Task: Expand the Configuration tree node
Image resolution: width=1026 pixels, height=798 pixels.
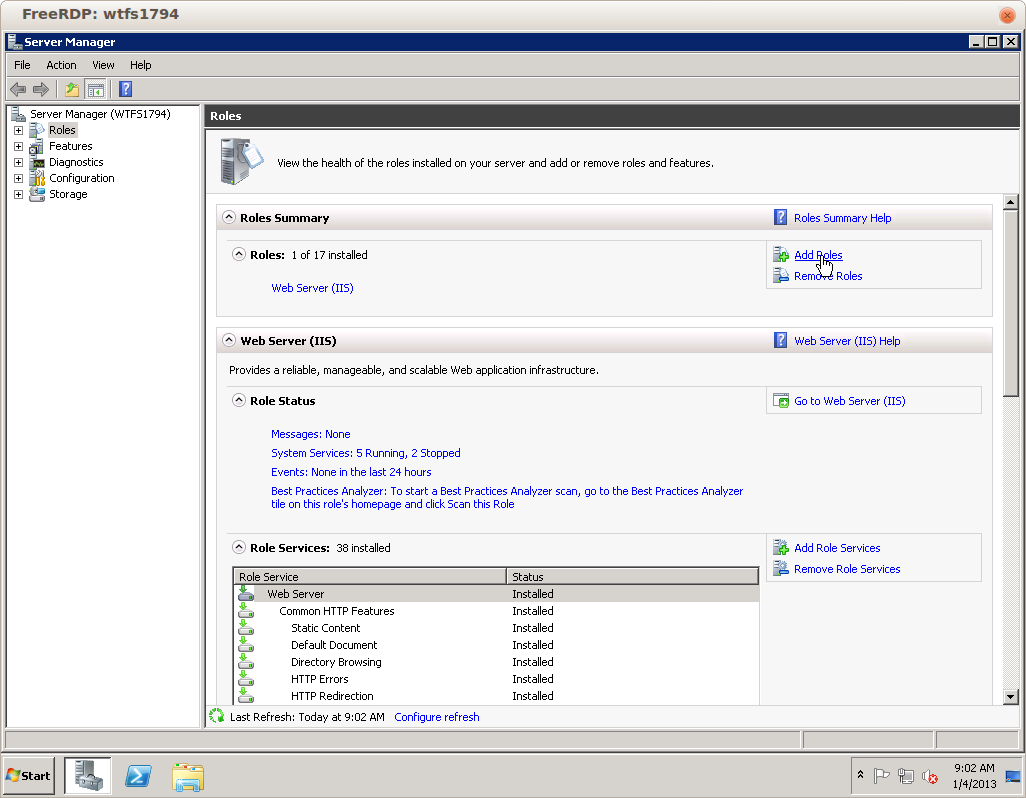Action: pyautogui.click(x=18, y=179)
